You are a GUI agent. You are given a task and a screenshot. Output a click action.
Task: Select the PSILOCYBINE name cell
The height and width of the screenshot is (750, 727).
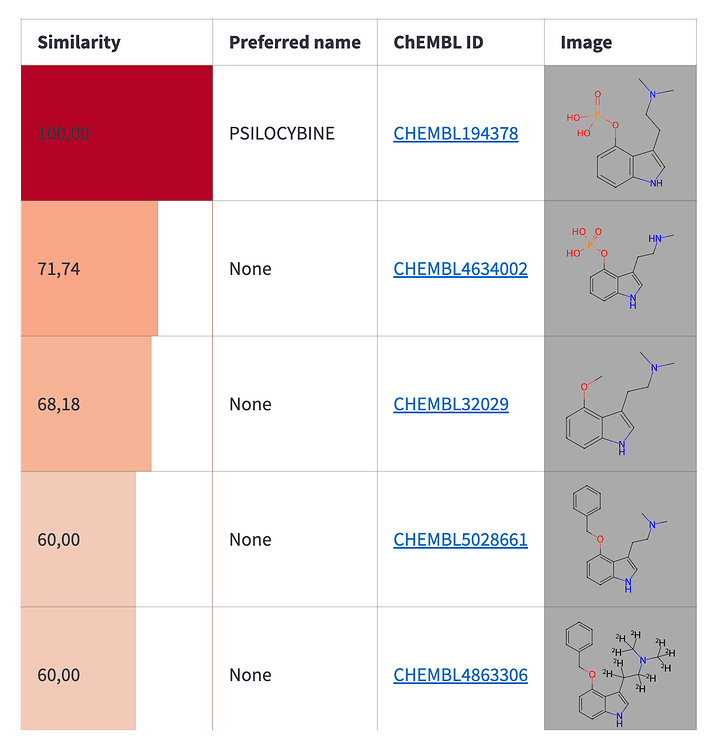point(295,133)
